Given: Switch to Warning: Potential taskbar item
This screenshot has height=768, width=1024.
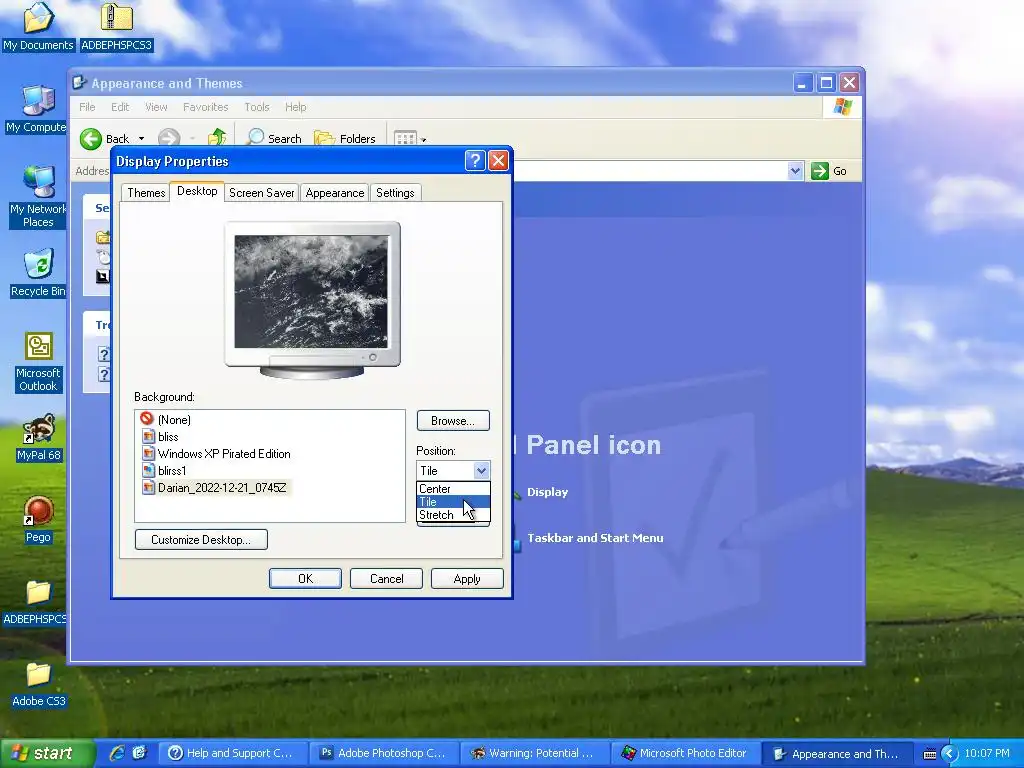Looking at the screenshot, I should pyautogui.click(x=534, y=753).
